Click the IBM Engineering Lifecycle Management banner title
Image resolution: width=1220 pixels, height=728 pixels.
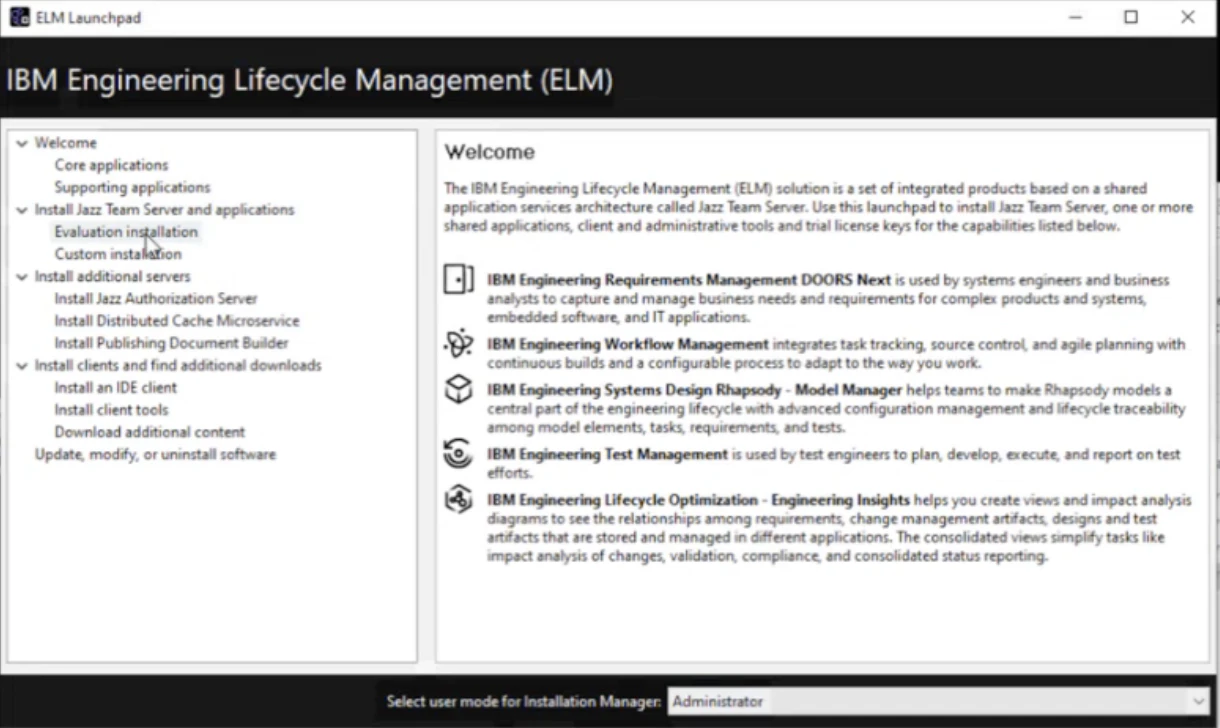309,81
